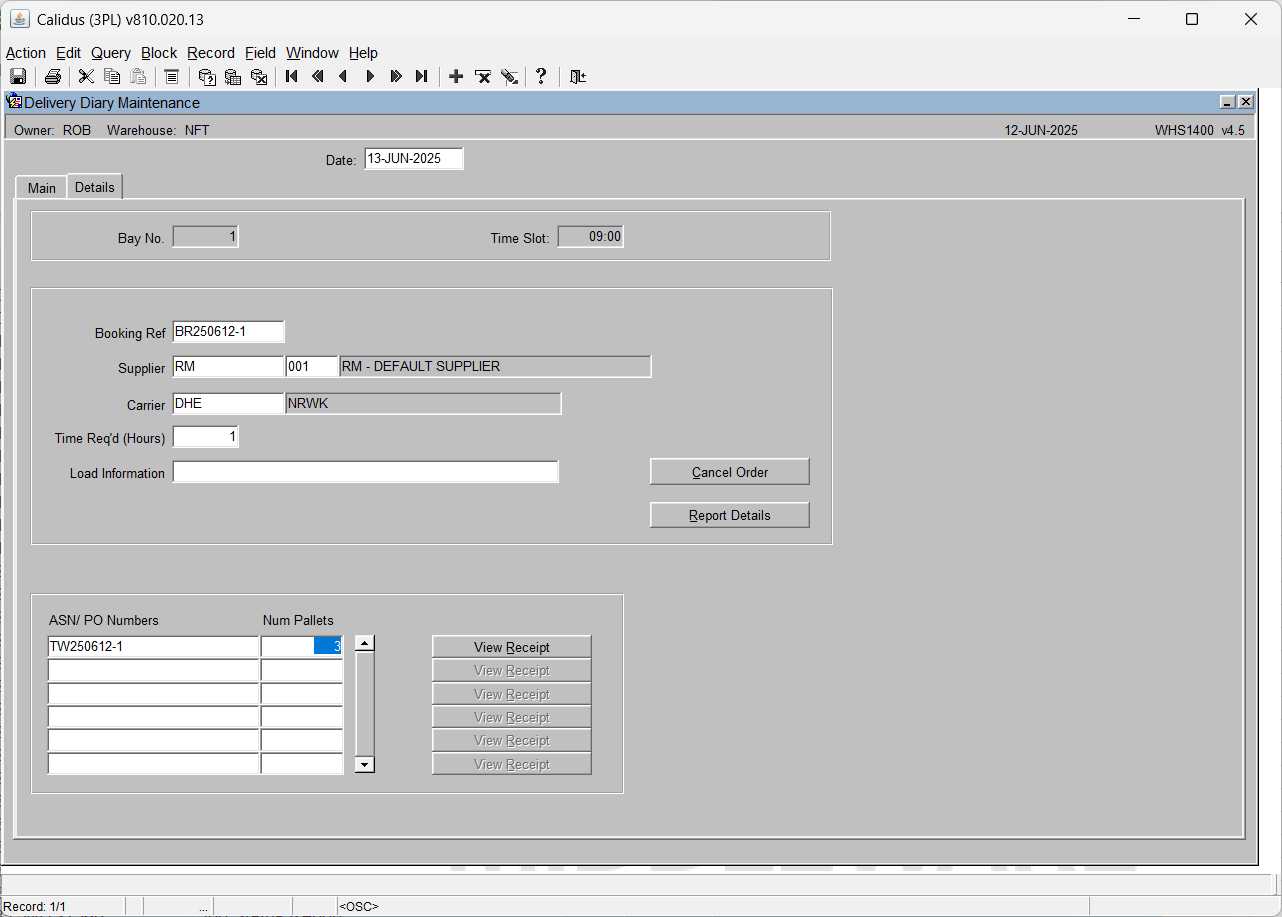Click the Supplier code field RM
The image size is (1282, 917).
[x=228, y=367]
